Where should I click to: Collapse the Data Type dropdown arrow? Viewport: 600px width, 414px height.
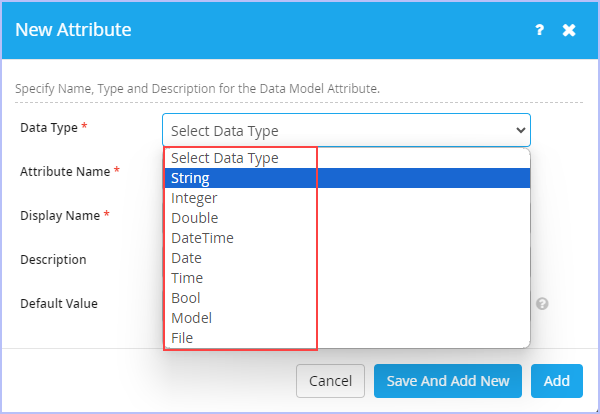(x=520, y=130)
